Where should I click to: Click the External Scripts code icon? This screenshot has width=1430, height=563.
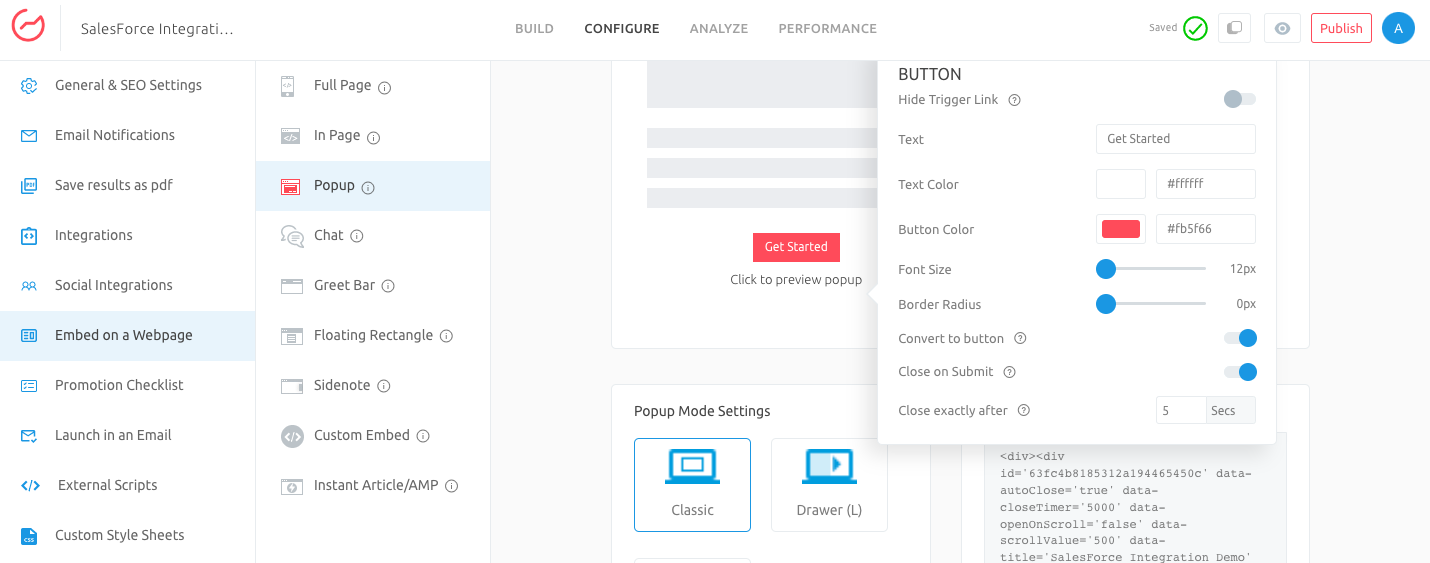(30, 486)
